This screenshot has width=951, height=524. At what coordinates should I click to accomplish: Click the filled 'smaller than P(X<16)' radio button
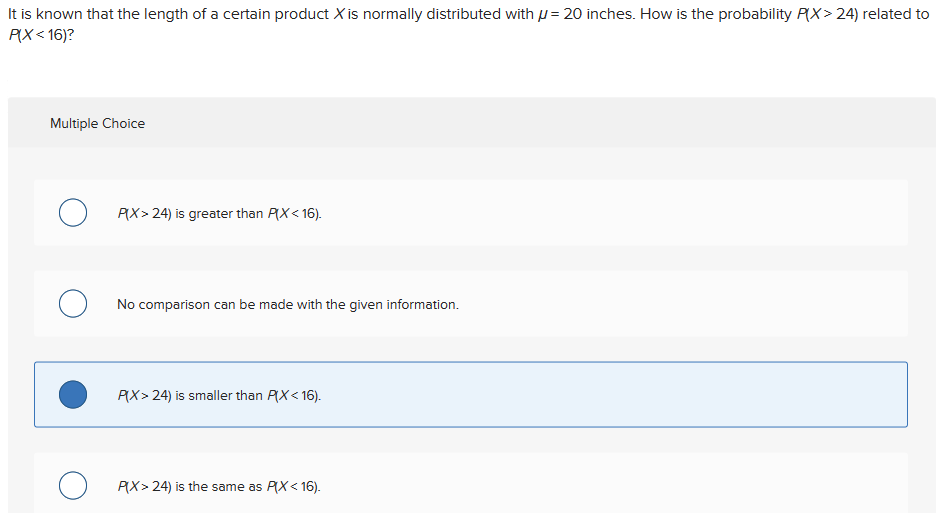tap(73, 395)
